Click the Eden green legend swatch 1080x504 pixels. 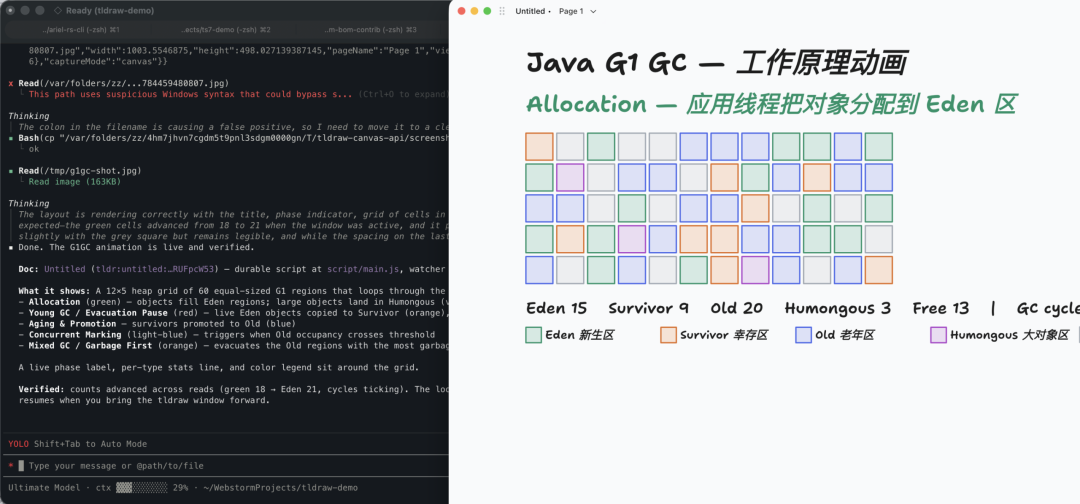(533, 335)
